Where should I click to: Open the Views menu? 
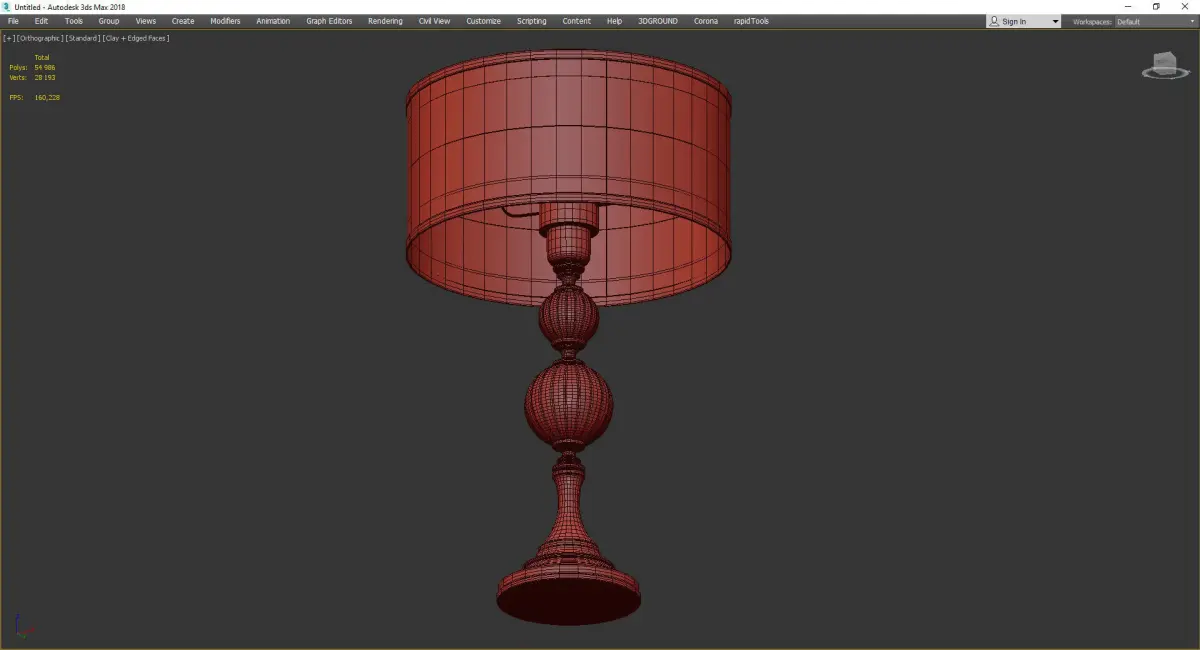(146, 21)
